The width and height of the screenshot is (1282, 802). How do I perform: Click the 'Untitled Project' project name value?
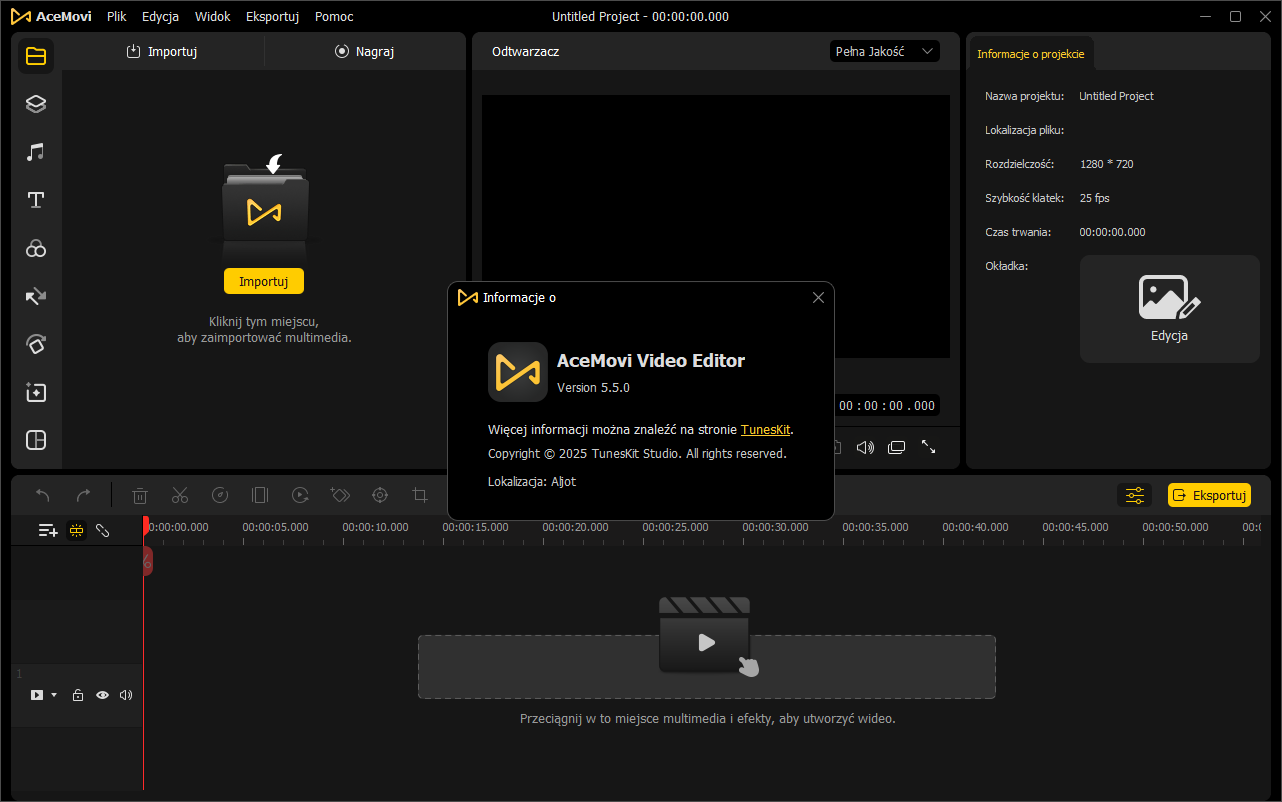pyautogui.click(x=1116, y=96)
